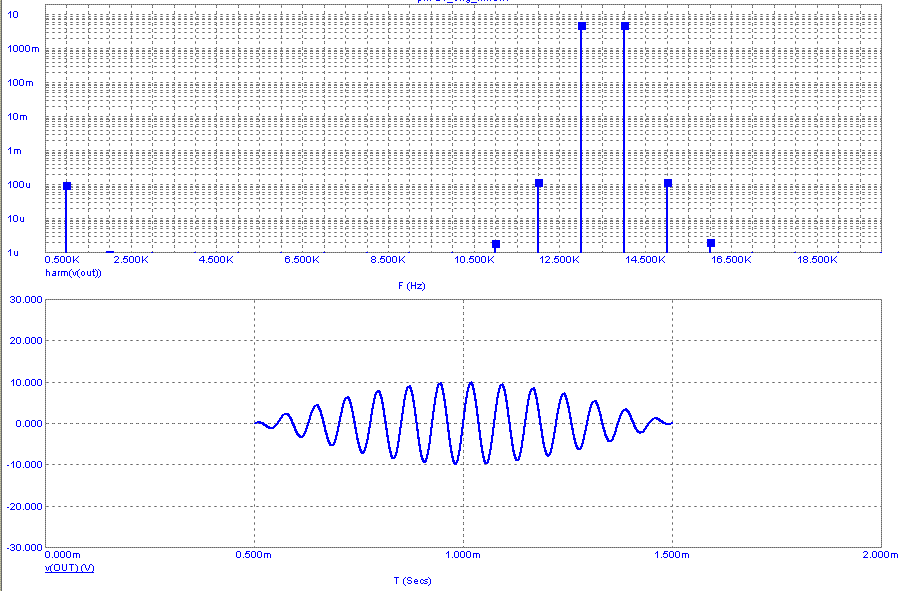Click the small marker left of 16.500K
The width and height of the screenshot is (901, 591).
coord(711,244)
